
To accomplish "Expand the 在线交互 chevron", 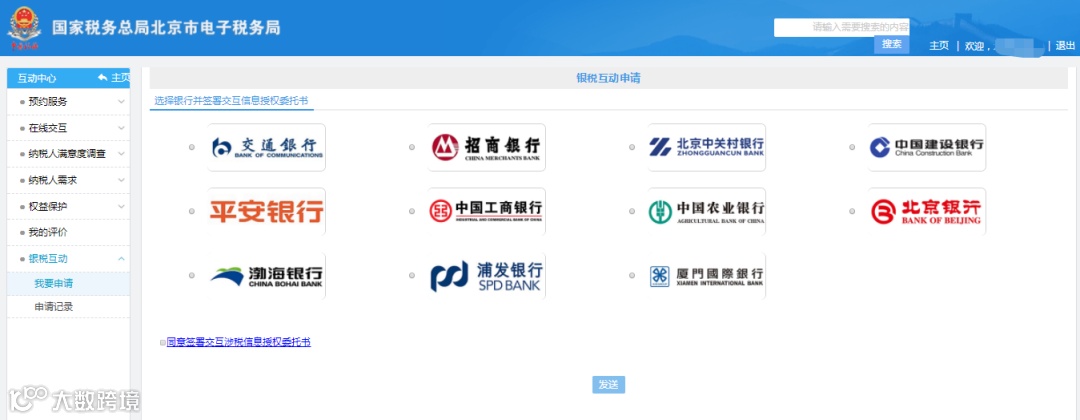I will coord(121,127).
